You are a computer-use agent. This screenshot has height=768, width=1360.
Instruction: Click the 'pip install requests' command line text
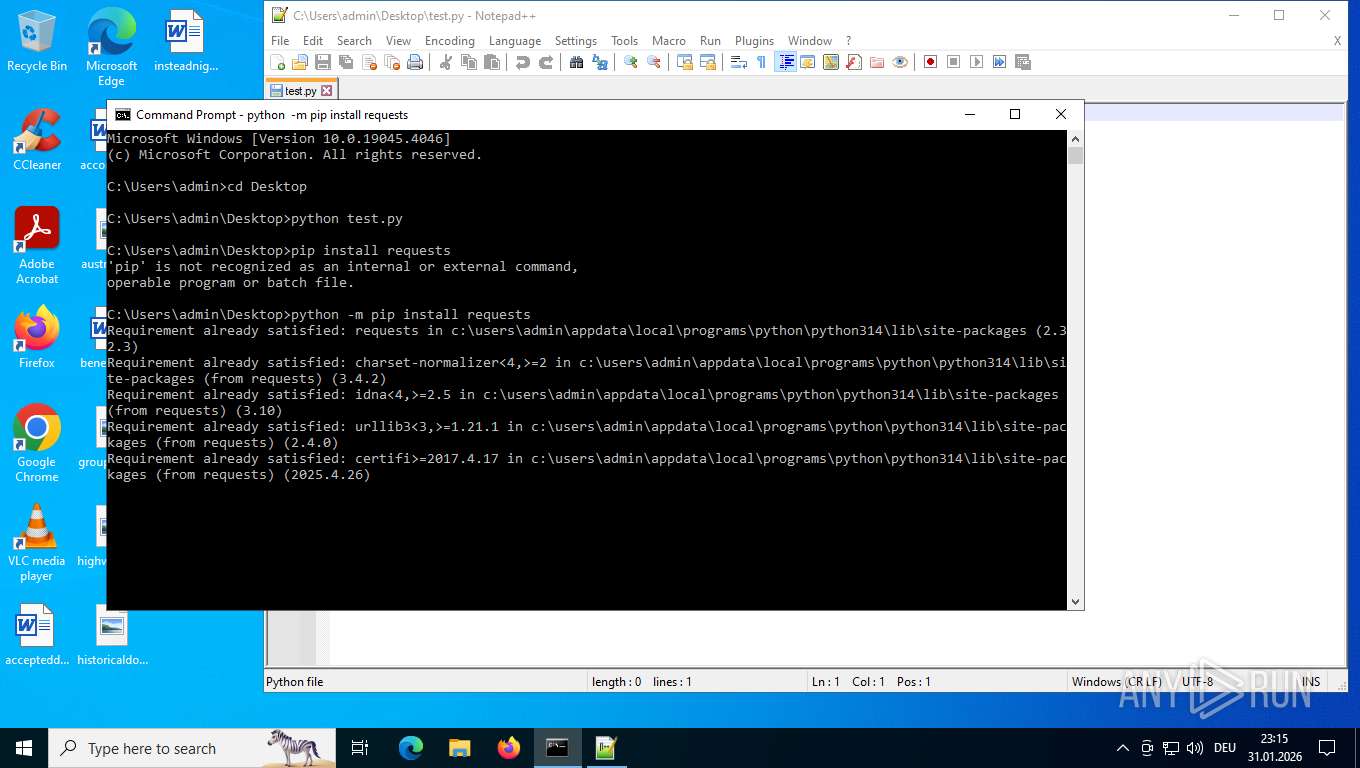pyautogui.click(x=371, y=250)
